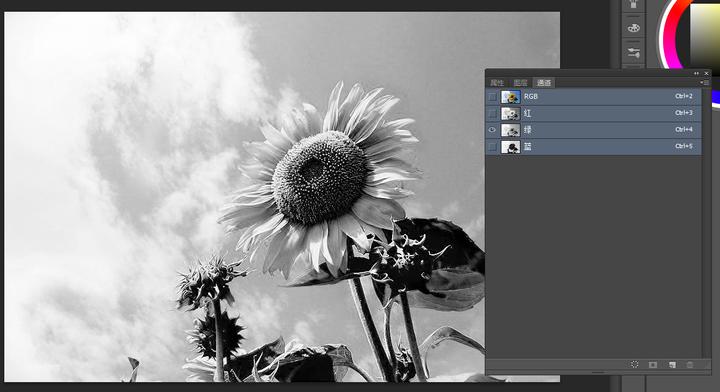Select the 蓝 channel name

[528, 147]
